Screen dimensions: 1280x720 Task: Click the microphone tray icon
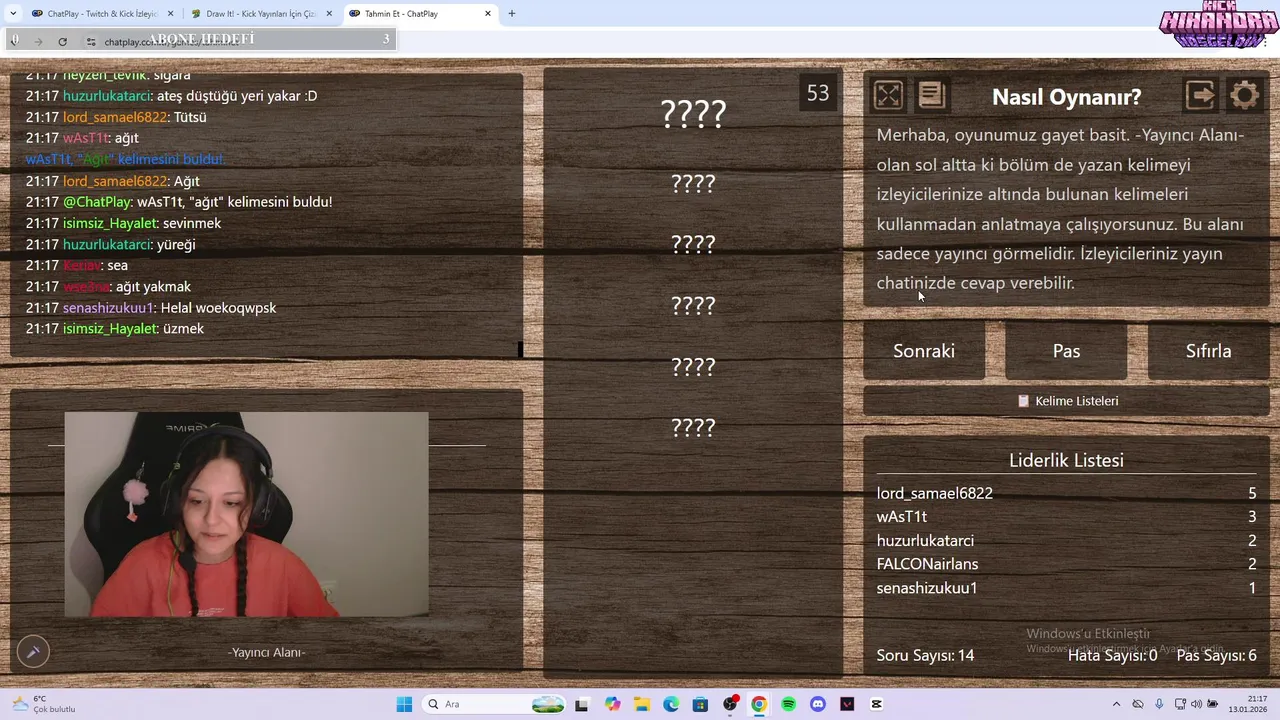(x=1159, y=704)
